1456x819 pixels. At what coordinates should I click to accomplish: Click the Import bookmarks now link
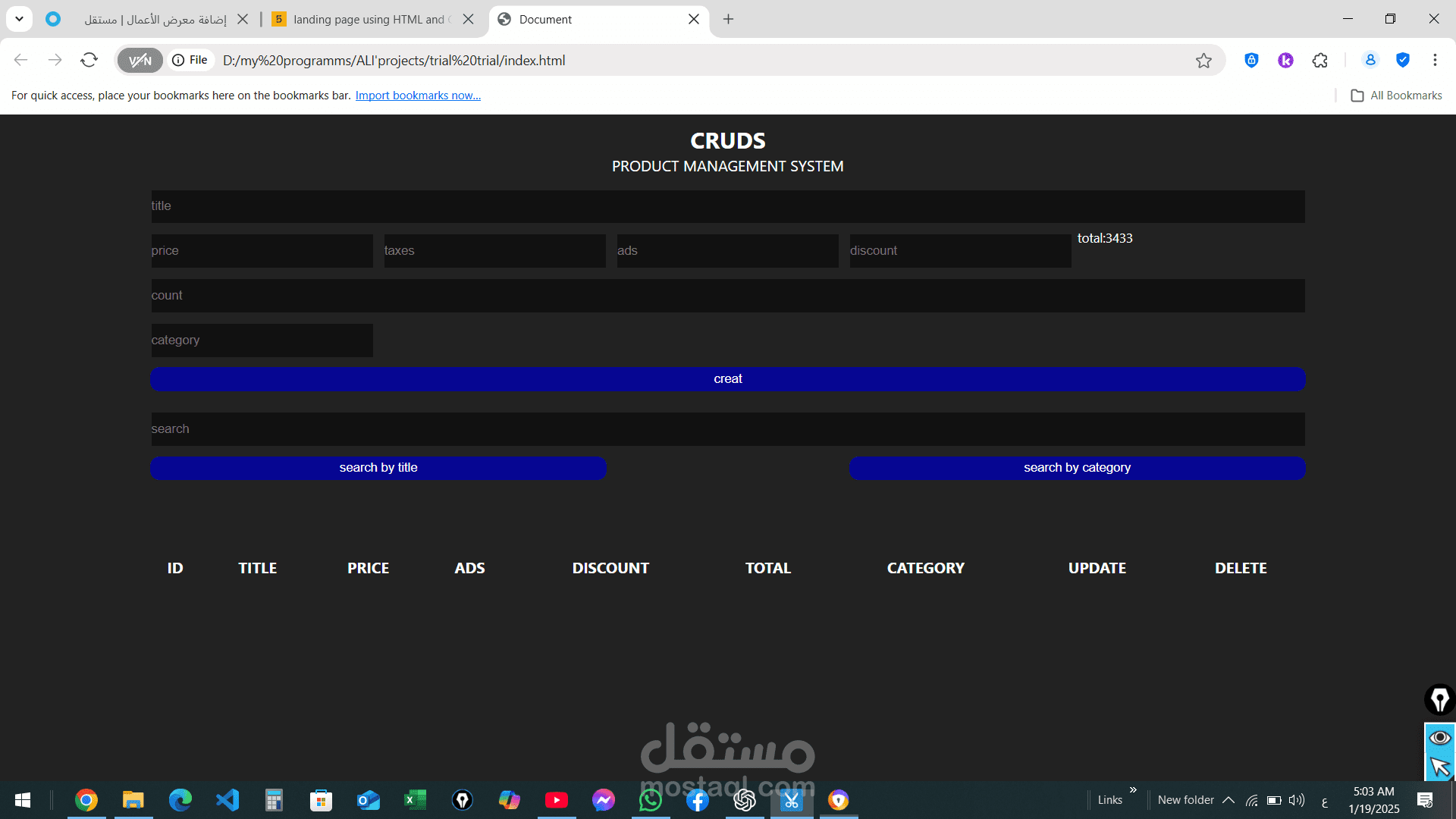418,95
